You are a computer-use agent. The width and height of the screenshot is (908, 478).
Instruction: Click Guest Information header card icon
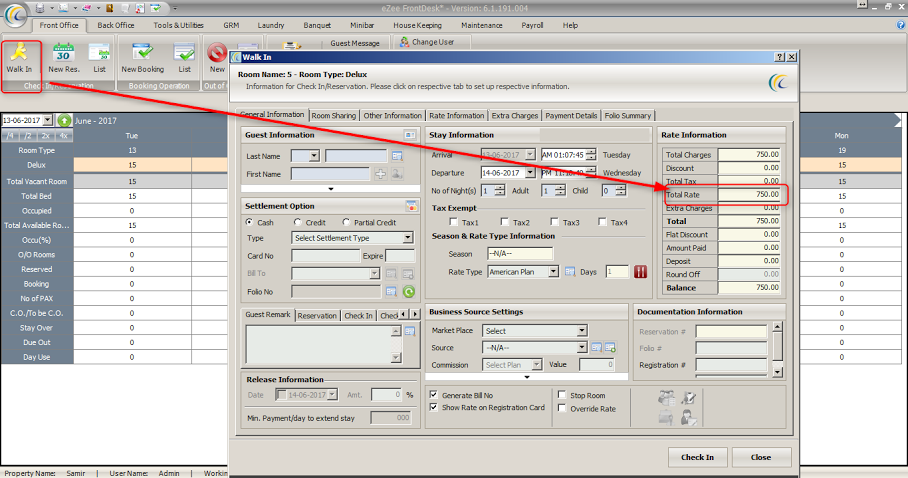[x=410, y=135]
